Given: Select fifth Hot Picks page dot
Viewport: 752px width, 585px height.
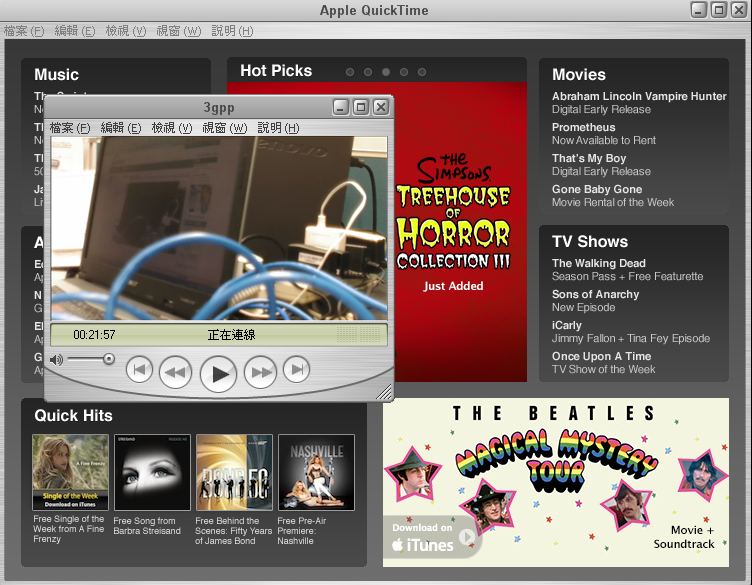Looking at the screenshot, I should click(422, 72).
